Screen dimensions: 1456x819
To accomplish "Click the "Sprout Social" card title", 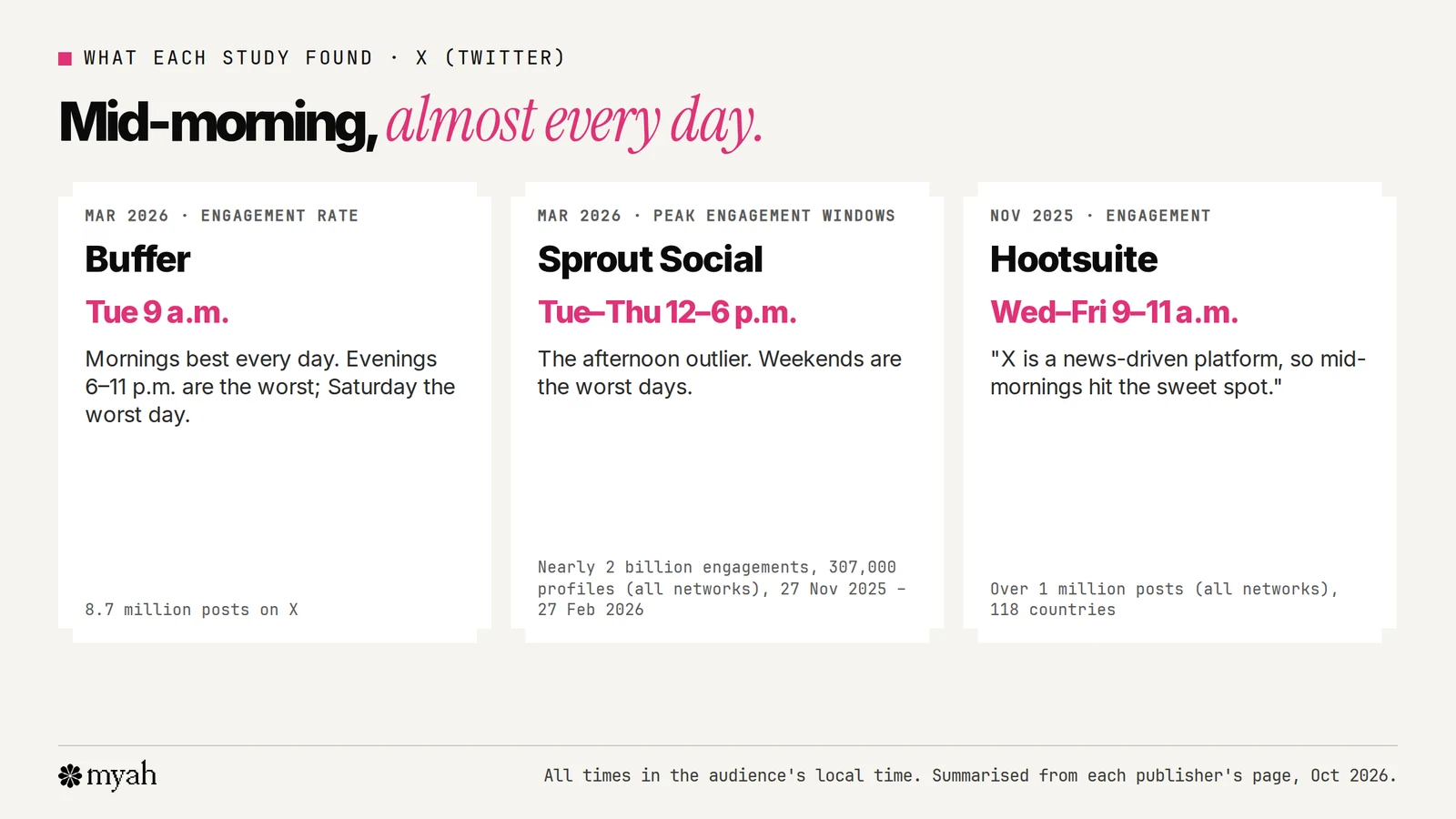I will coord(650,259).
